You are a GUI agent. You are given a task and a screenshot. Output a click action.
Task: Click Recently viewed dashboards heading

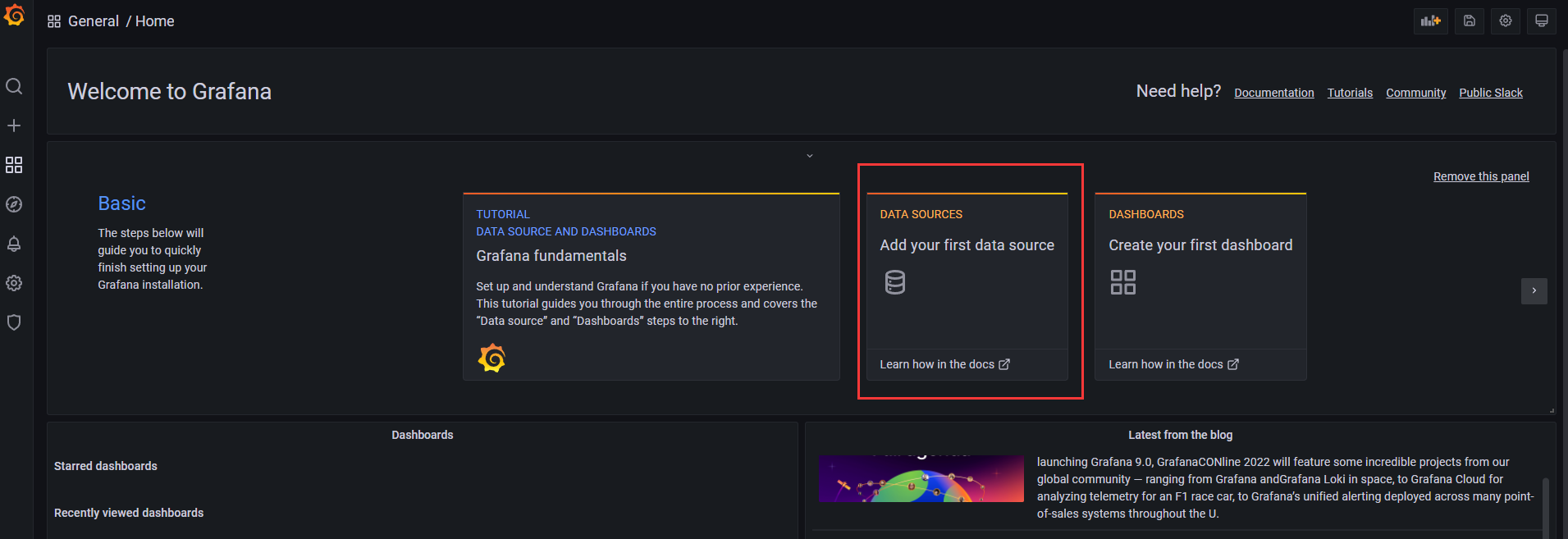[x=129, y=513]
